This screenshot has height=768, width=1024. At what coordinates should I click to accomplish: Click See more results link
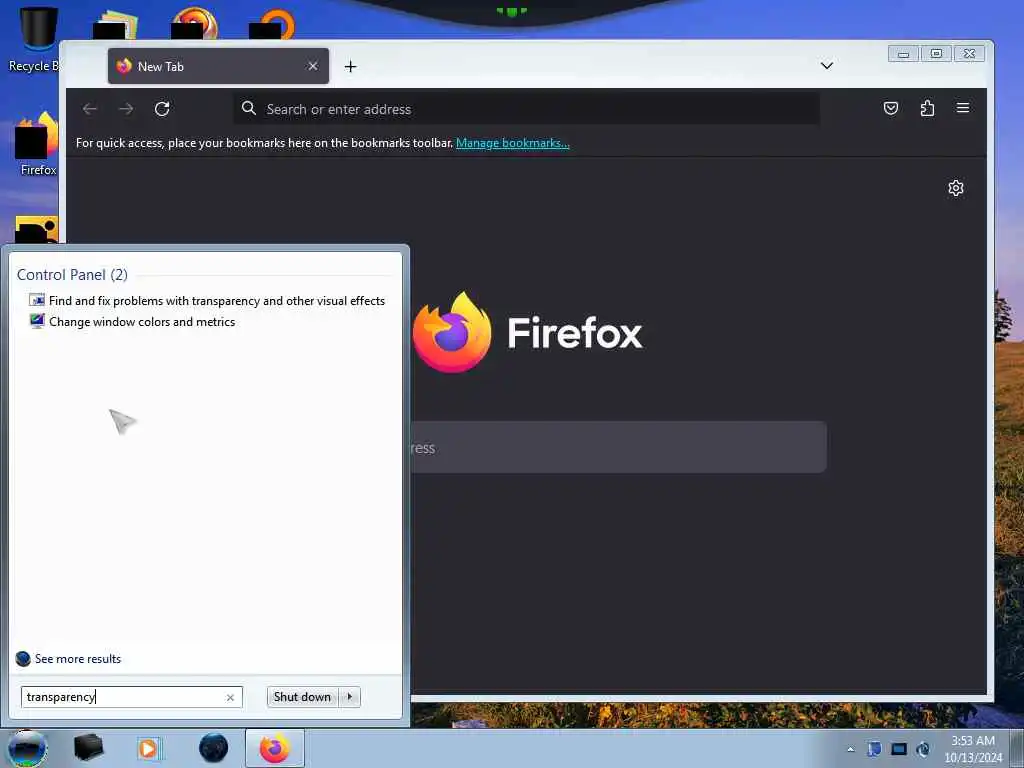pyautogui.click(x=69, y=659)
